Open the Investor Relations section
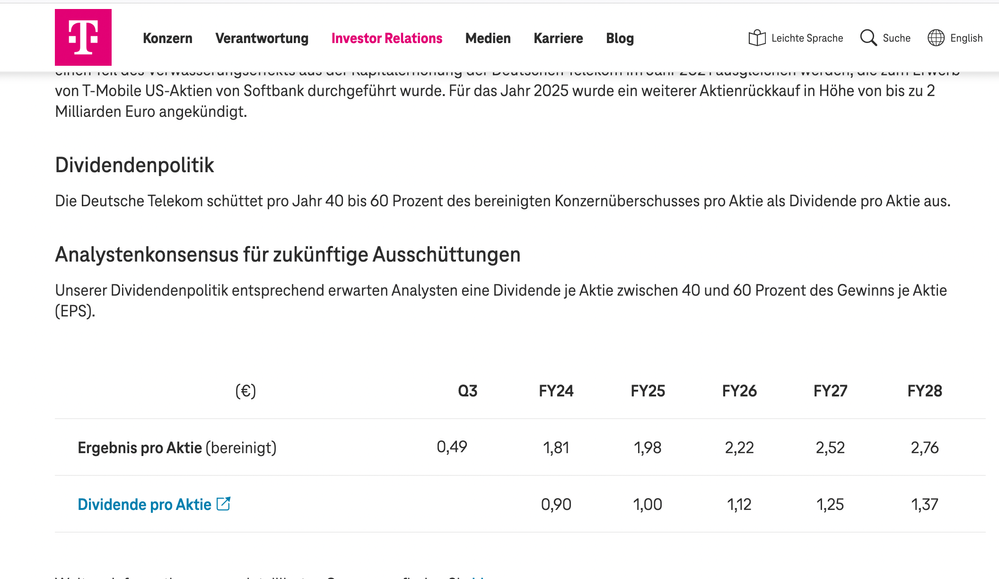 [387, 38]
